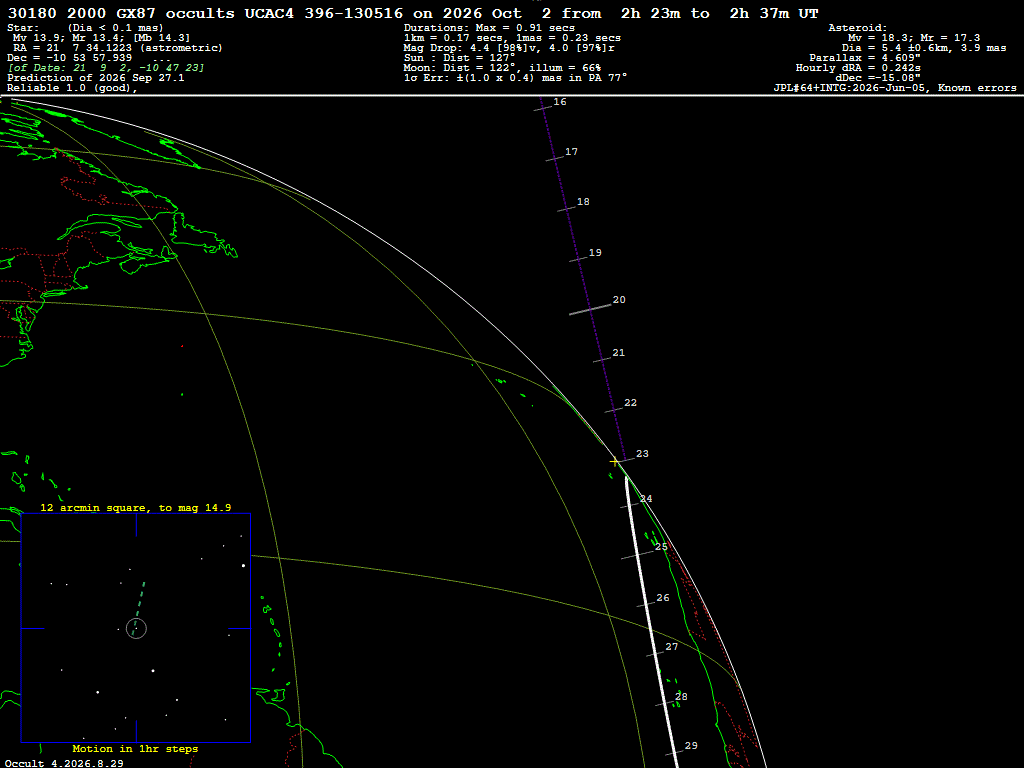Click the yellow crosshair marker on the path
Screen dimensions: 1024x768
[x=614, y=462]
